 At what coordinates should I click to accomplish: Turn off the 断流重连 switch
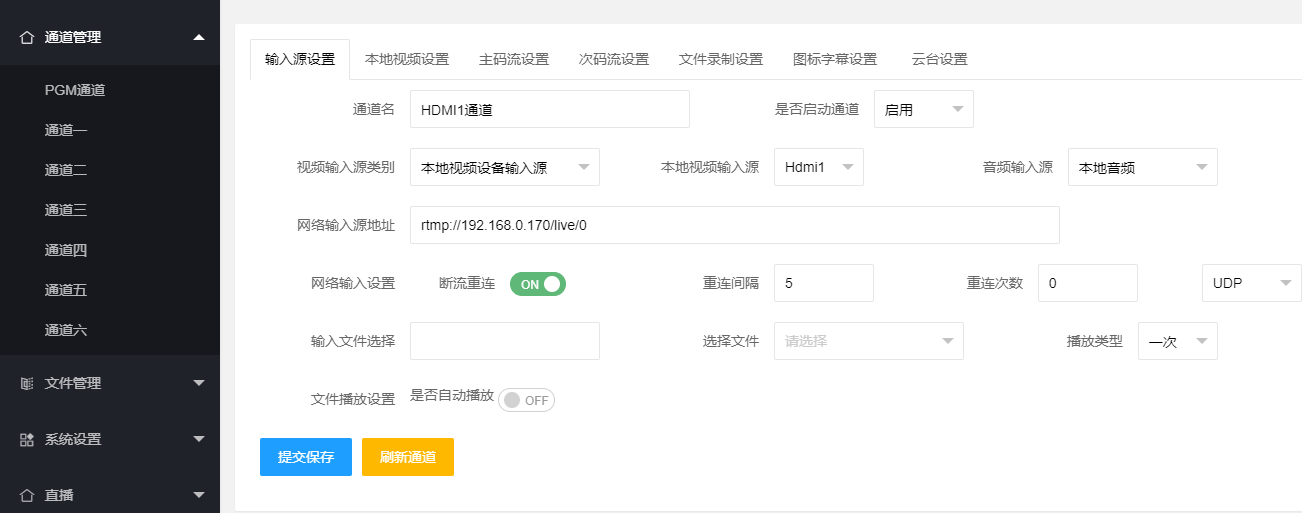[x=538, y=284]
